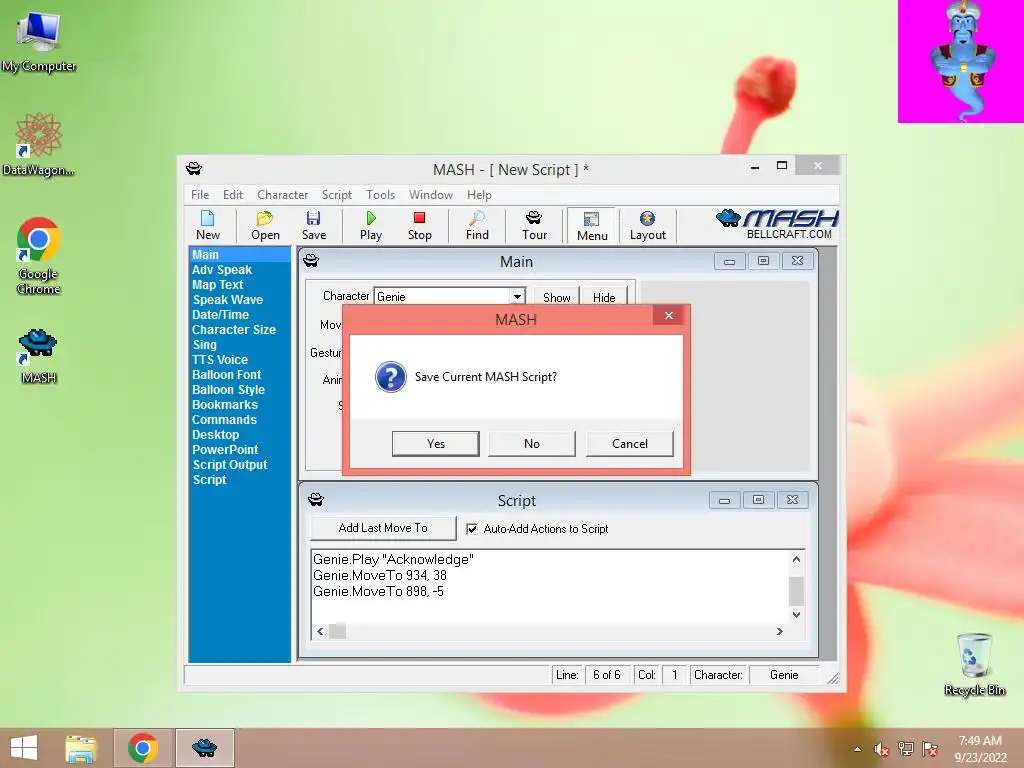Click the MASH taskbar button
Screen dimensions: 1024x768
pyautogui.click(x=204, y=748)
